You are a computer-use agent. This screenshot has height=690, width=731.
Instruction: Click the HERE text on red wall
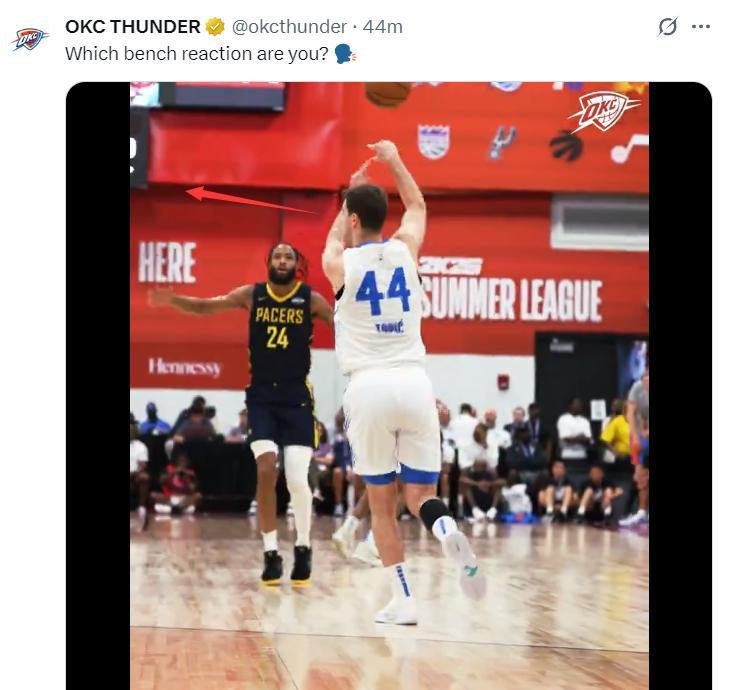pos(167,262)
